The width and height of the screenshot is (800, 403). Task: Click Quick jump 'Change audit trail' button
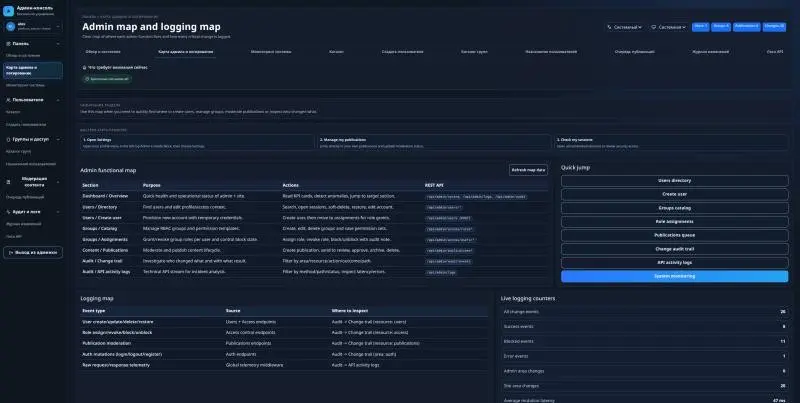(x=674, y=249)
